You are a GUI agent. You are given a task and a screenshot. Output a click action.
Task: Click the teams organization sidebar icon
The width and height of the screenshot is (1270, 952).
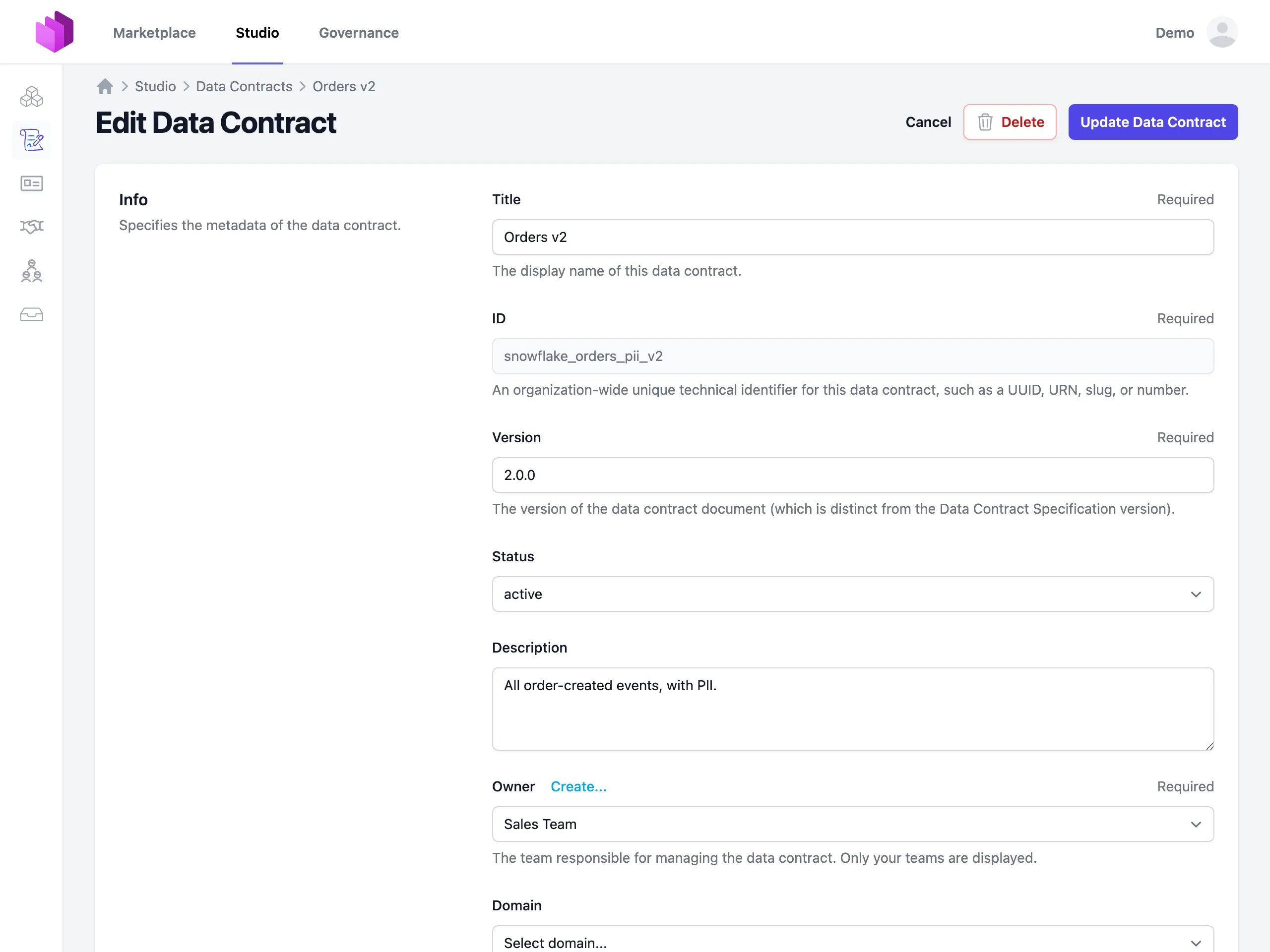(x=32, y=271)
